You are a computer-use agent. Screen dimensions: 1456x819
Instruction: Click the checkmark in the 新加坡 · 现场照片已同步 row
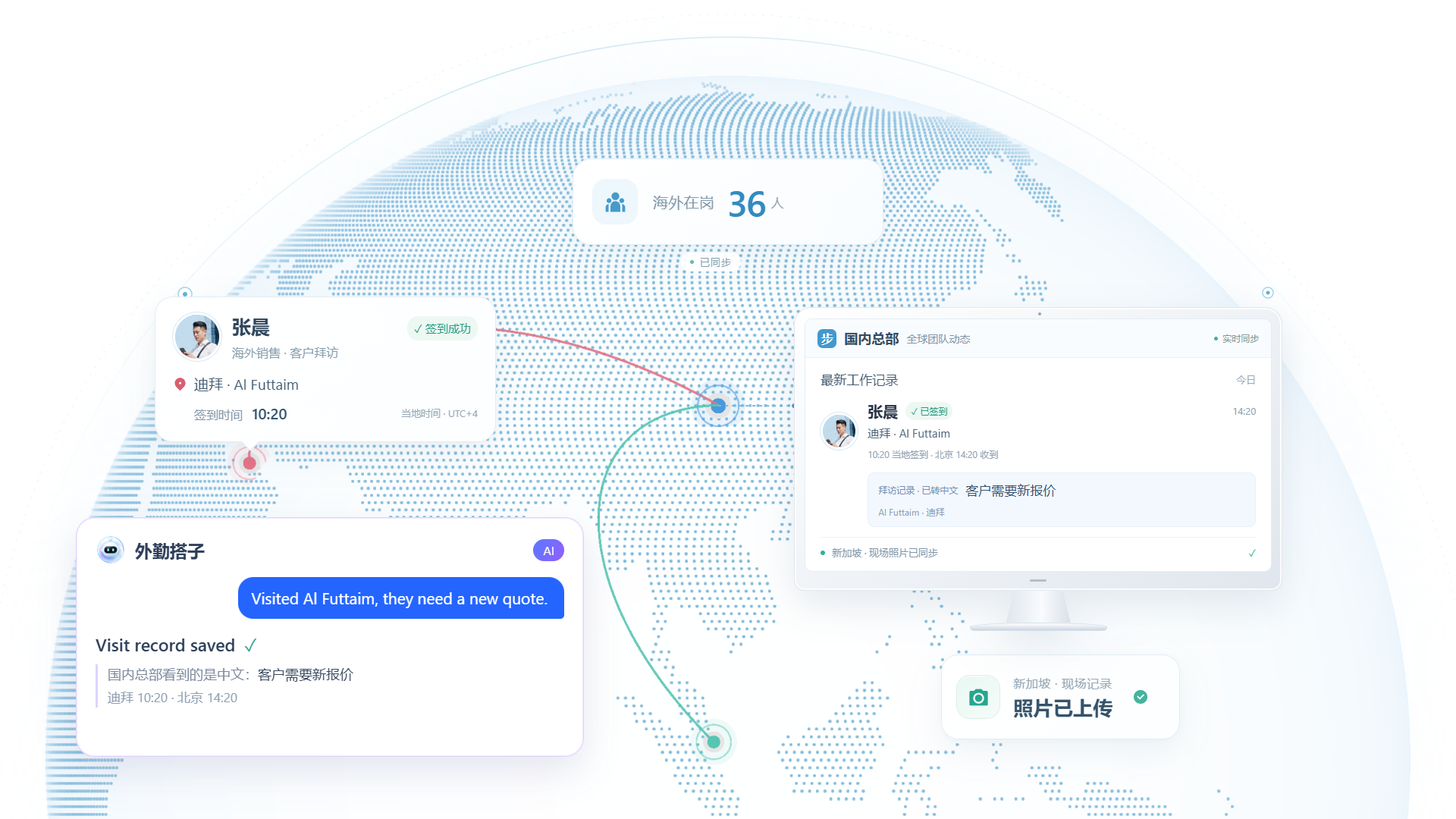[x=1252, y=553]
